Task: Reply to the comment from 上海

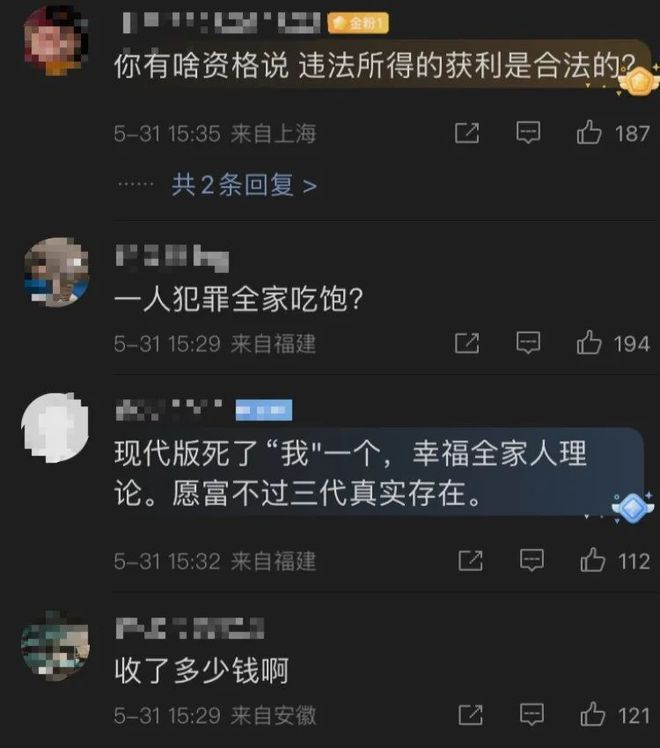Action: (528, 133)
